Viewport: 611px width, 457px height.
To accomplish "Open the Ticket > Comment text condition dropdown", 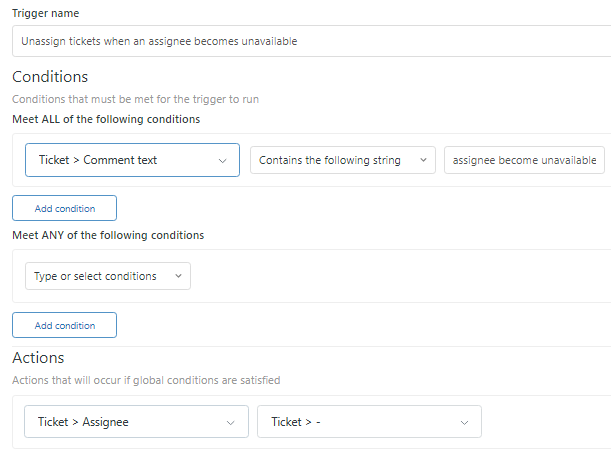I will coord(132,160).
